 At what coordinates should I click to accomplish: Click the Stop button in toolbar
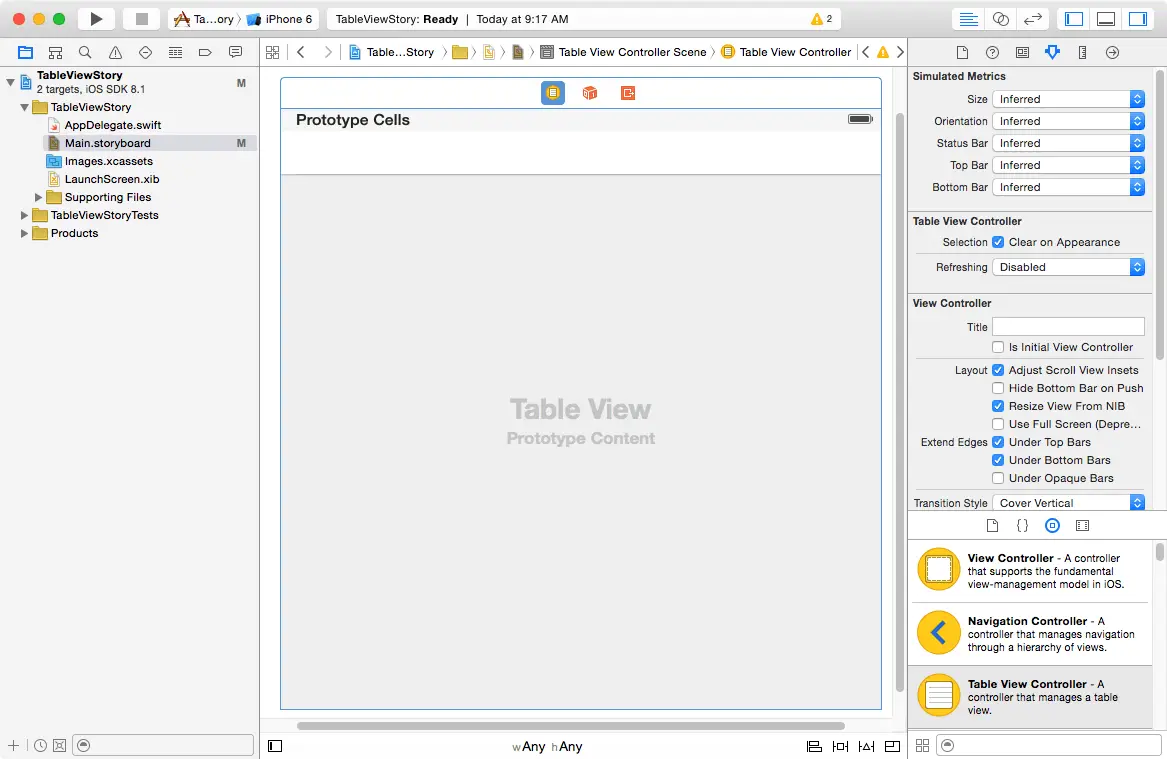click(x=141, y=19)
